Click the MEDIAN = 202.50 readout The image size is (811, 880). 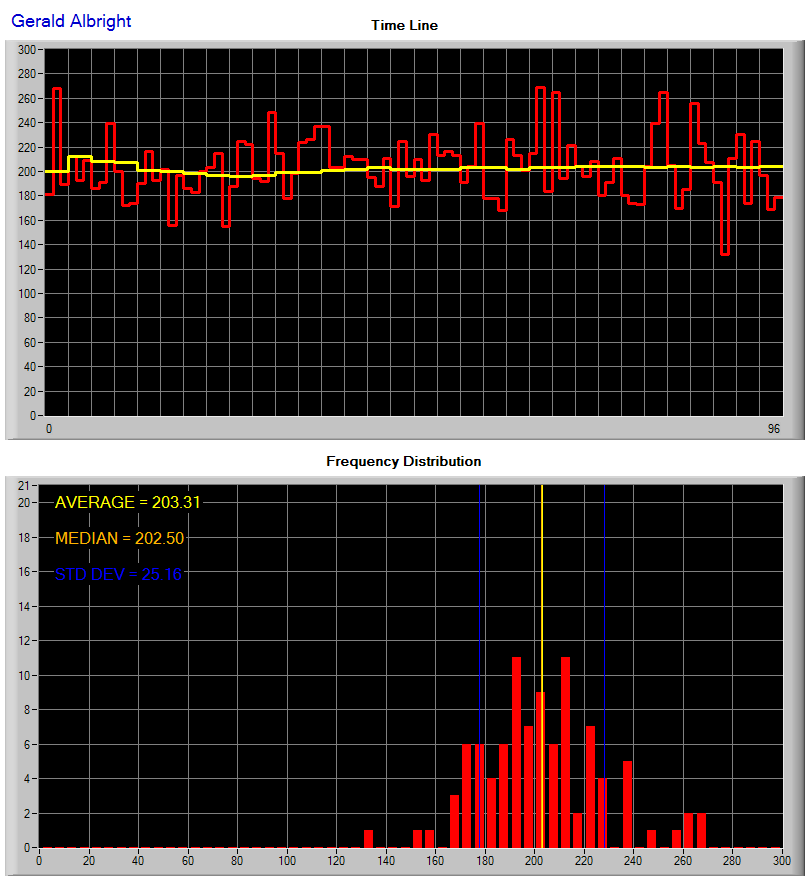[120, 538]
